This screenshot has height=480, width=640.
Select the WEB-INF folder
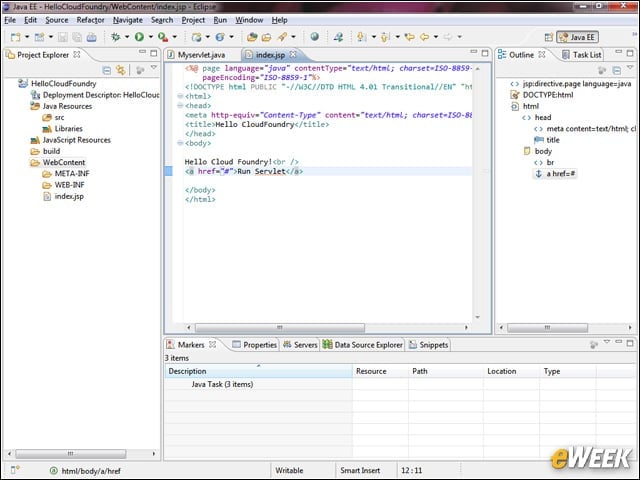pyautogui.click(x=63, y=185)
